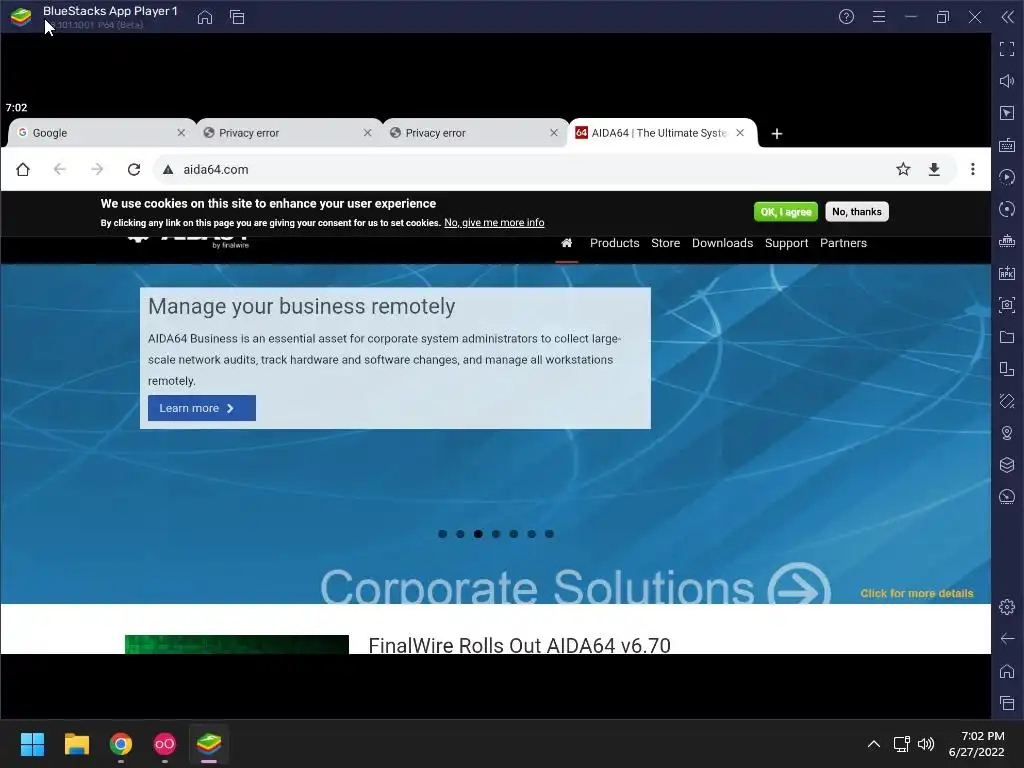Switch to the Google tab

click(x=101, y=133)
